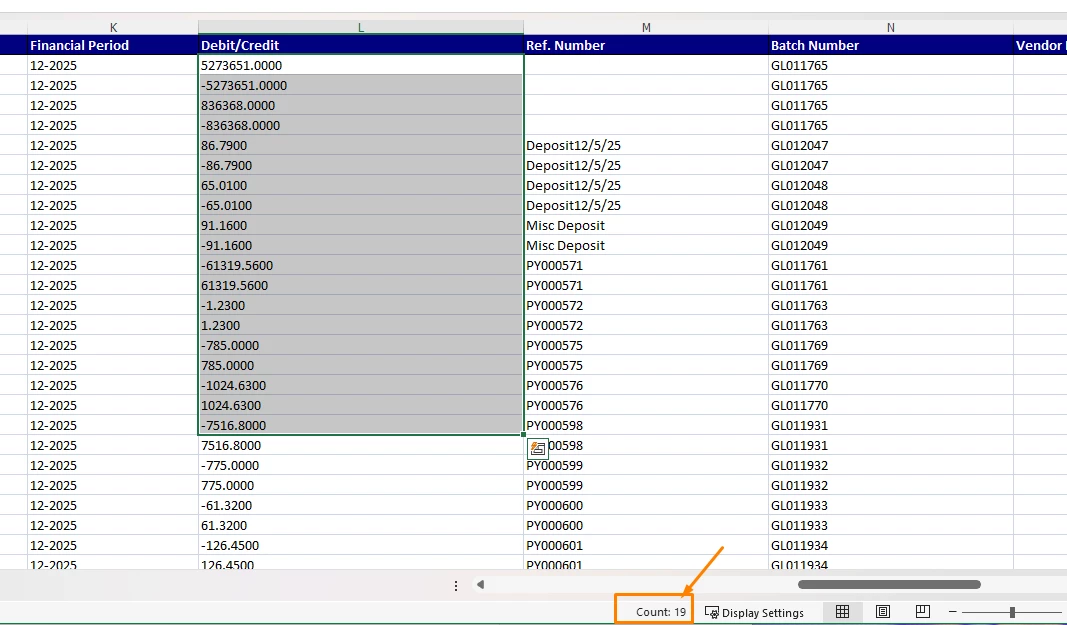Click GL011765 in the 5273651.0000 row
1067x625 pixels.
coord(800,65)
